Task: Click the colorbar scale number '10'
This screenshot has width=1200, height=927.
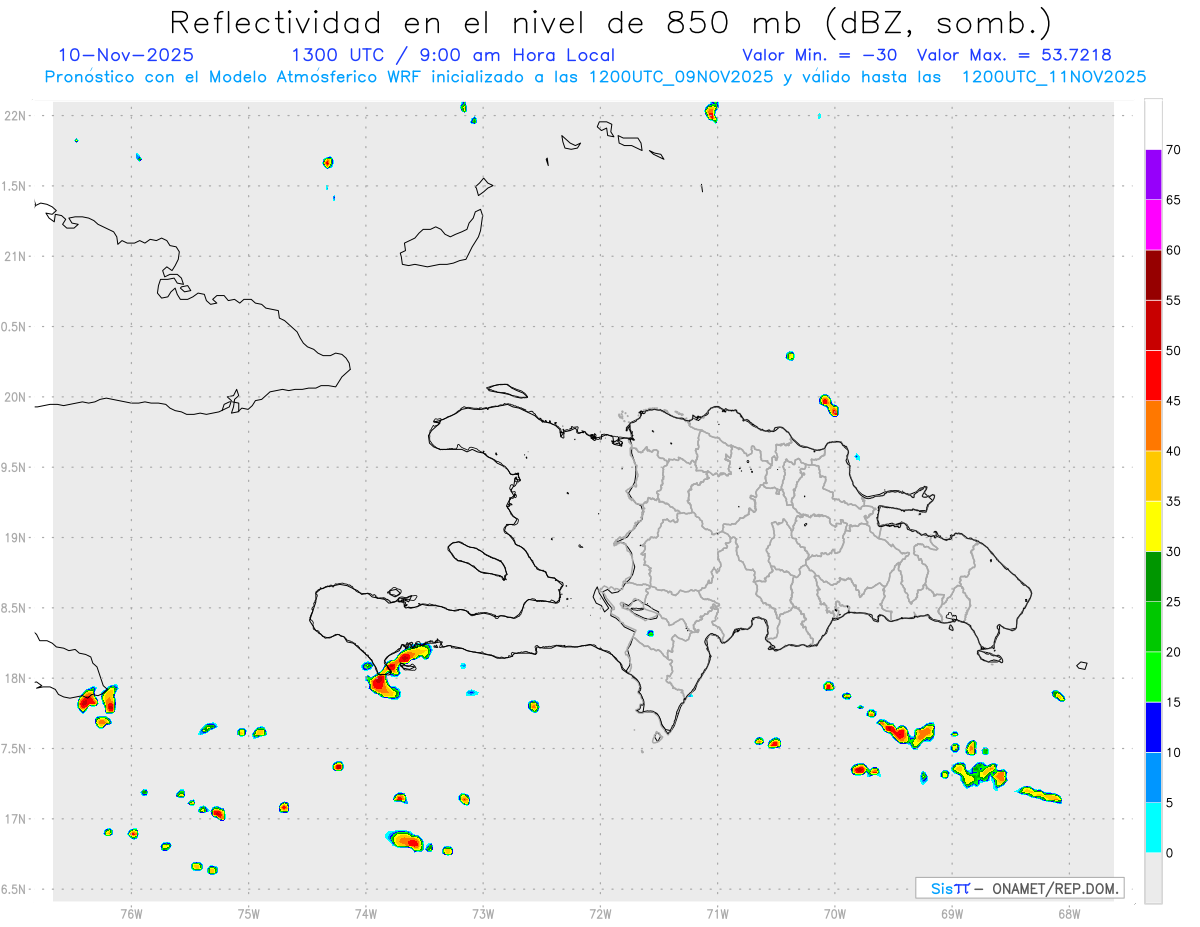Action: click(1173, 753)
